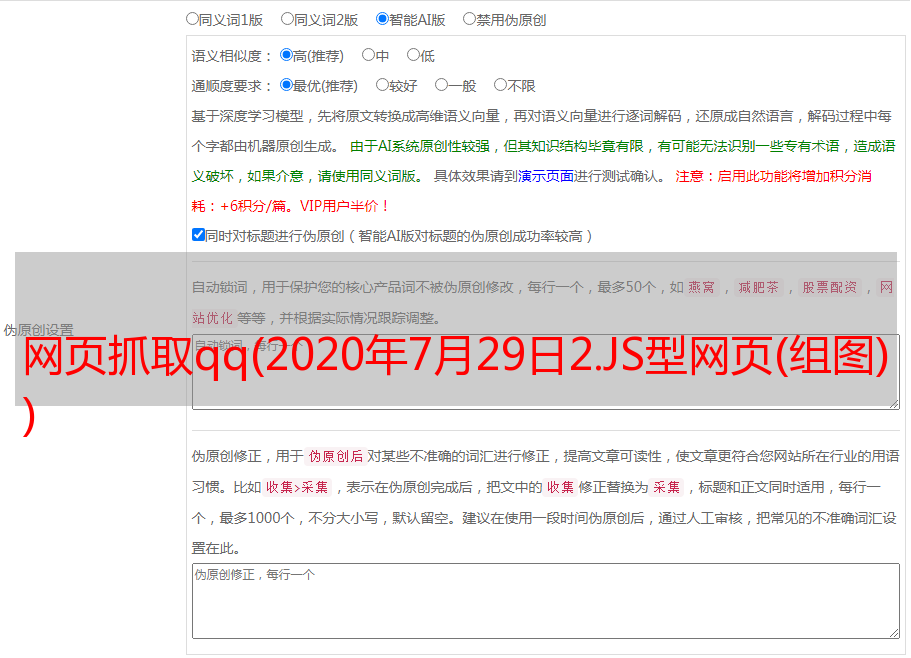Select 禁用伪原创 radio option
911x658 pixels.
469,19
